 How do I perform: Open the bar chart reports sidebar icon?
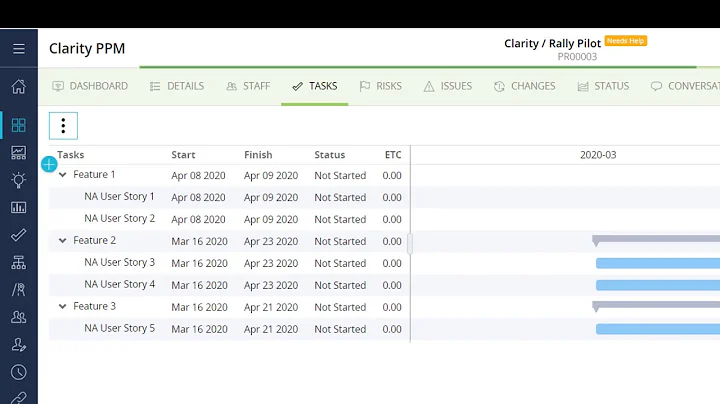pos(19,208)
